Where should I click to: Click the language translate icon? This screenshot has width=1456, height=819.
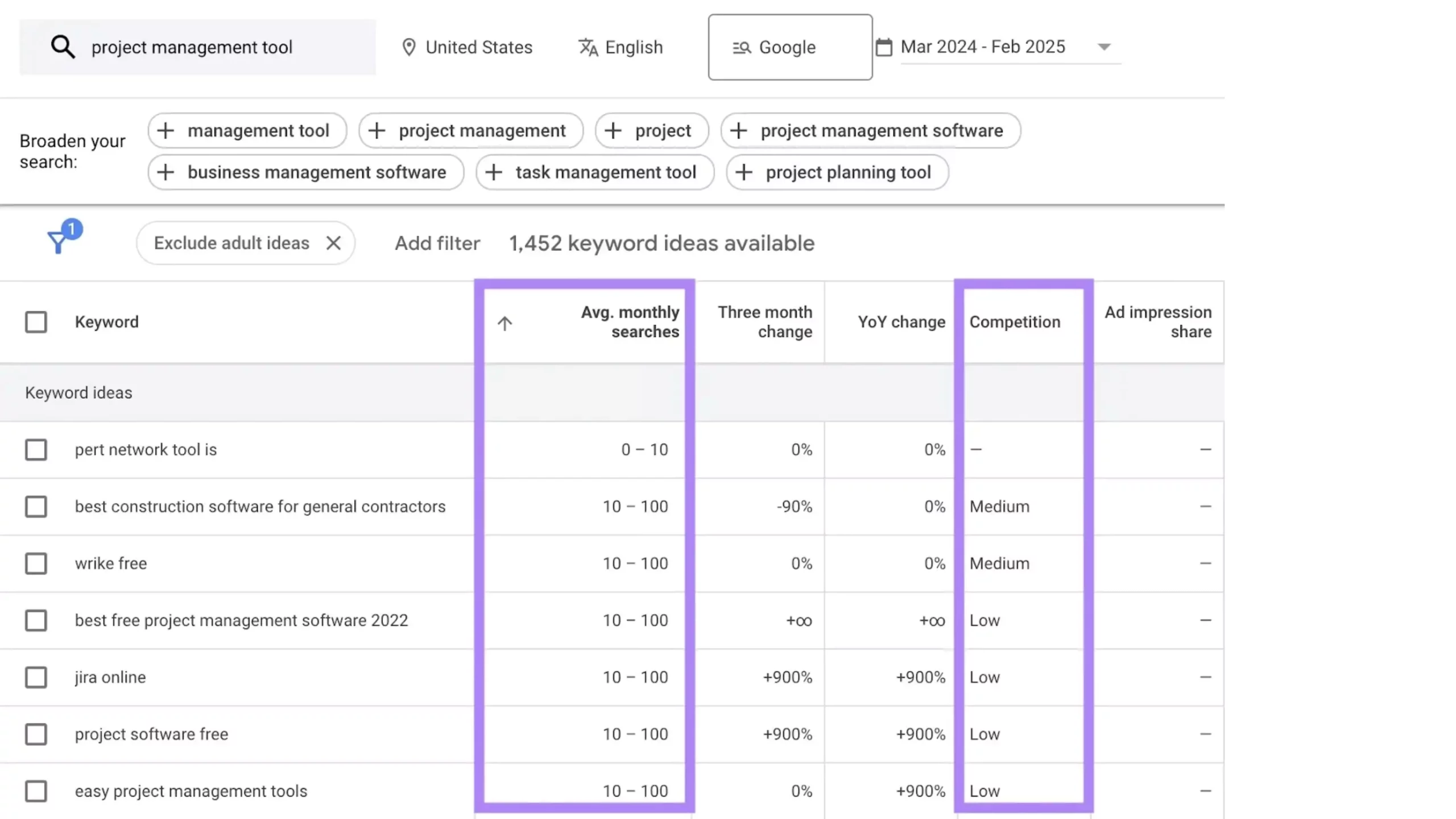tap(588, 47)
